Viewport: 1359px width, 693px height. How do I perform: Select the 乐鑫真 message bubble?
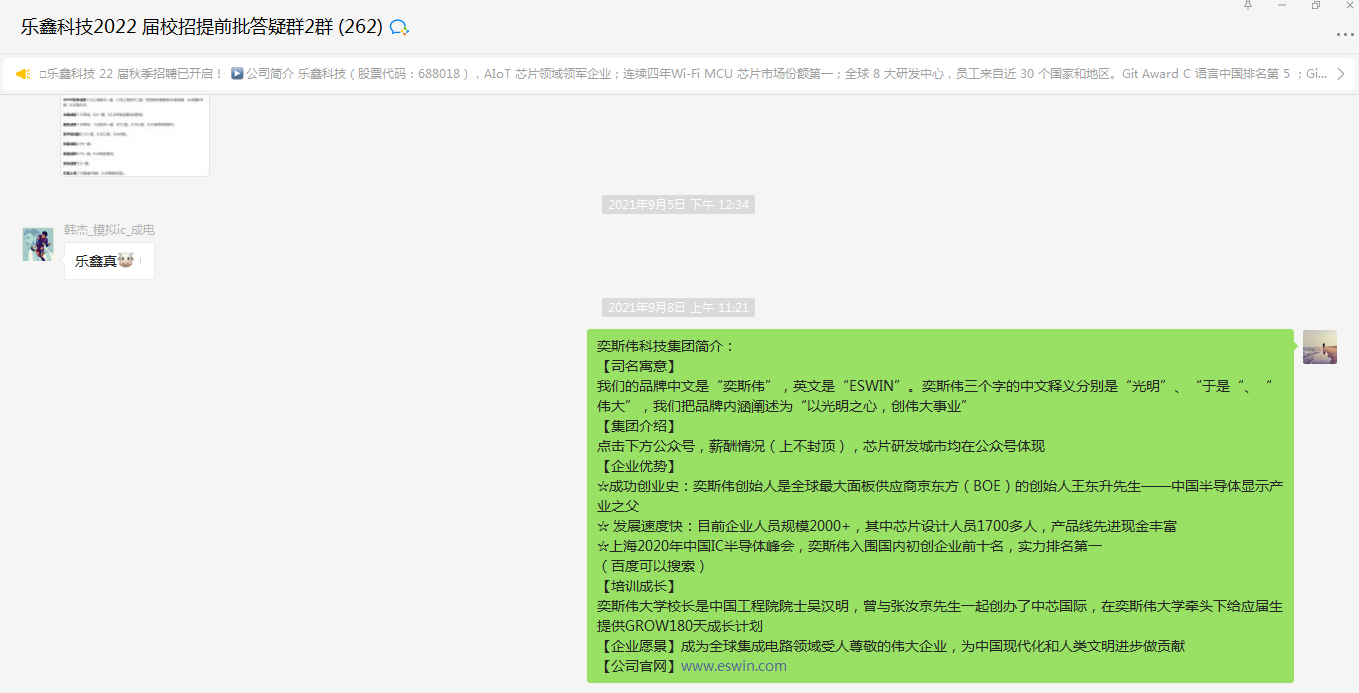pos(109,261)
